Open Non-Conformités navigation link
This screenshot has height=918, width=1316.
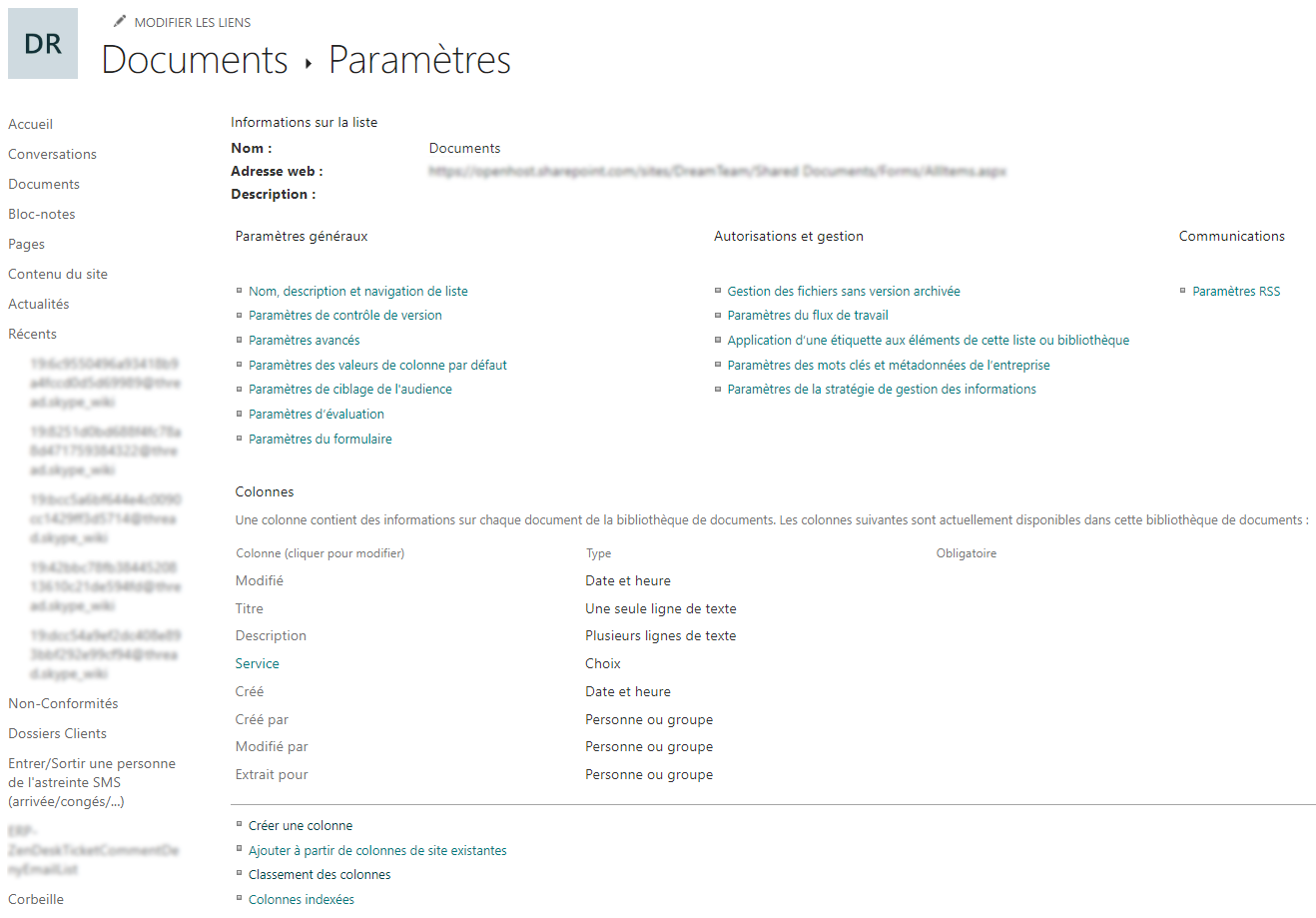tap(63, 703)
